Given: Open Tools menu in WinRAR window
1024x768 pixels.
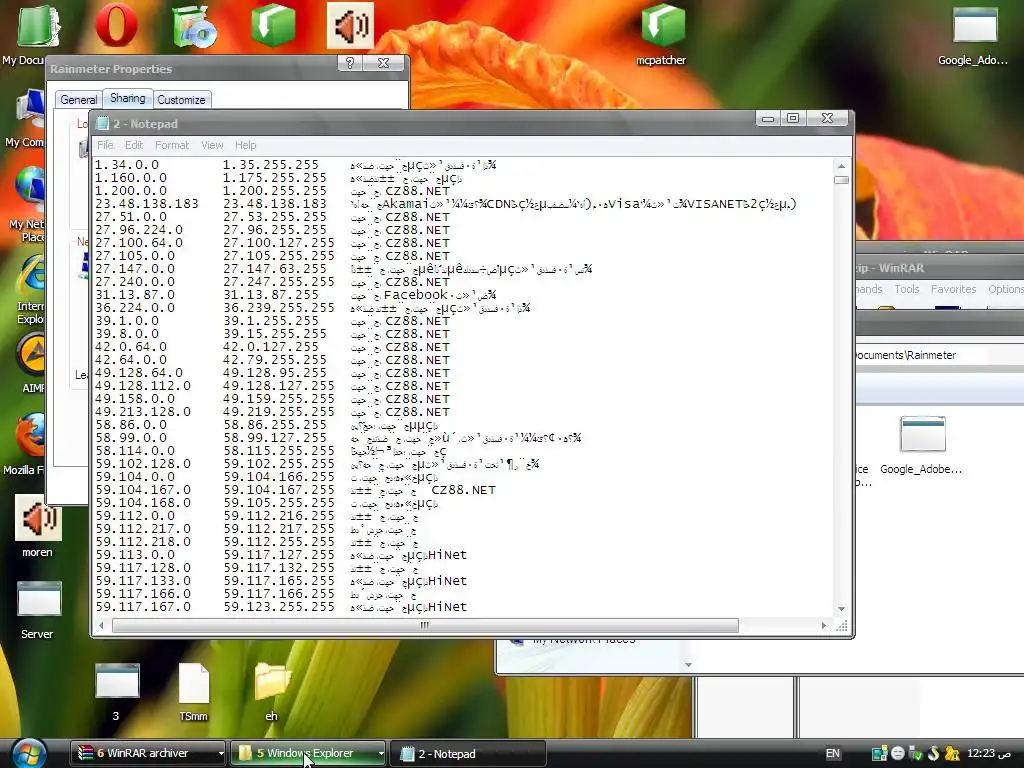Looking at the screenshot, I should coord(906,289).
